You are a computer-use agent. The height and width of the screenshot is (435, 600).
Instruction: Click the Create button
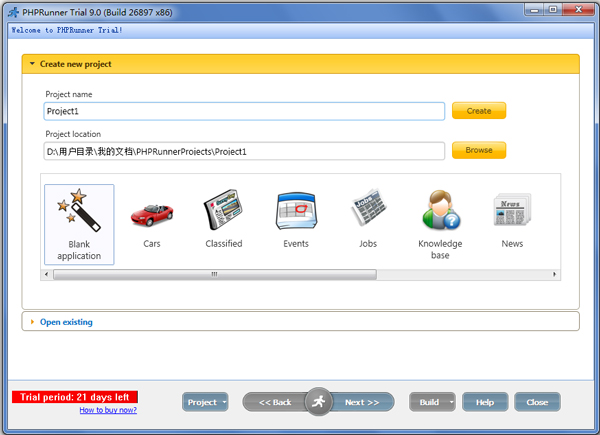tap(479, 111)
